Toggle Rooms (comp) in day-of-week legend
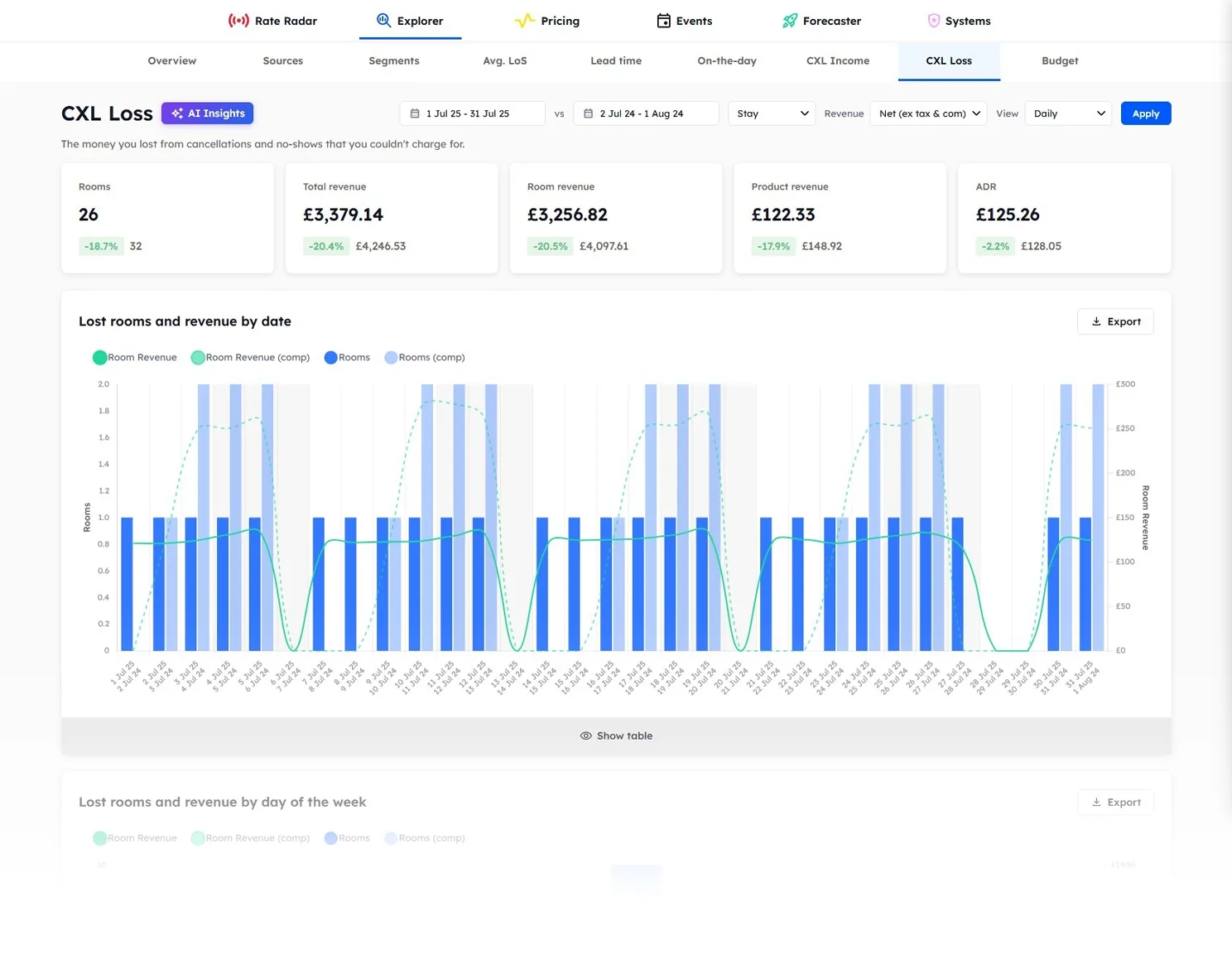This screenshot has width=1232, height=955. 425,837
